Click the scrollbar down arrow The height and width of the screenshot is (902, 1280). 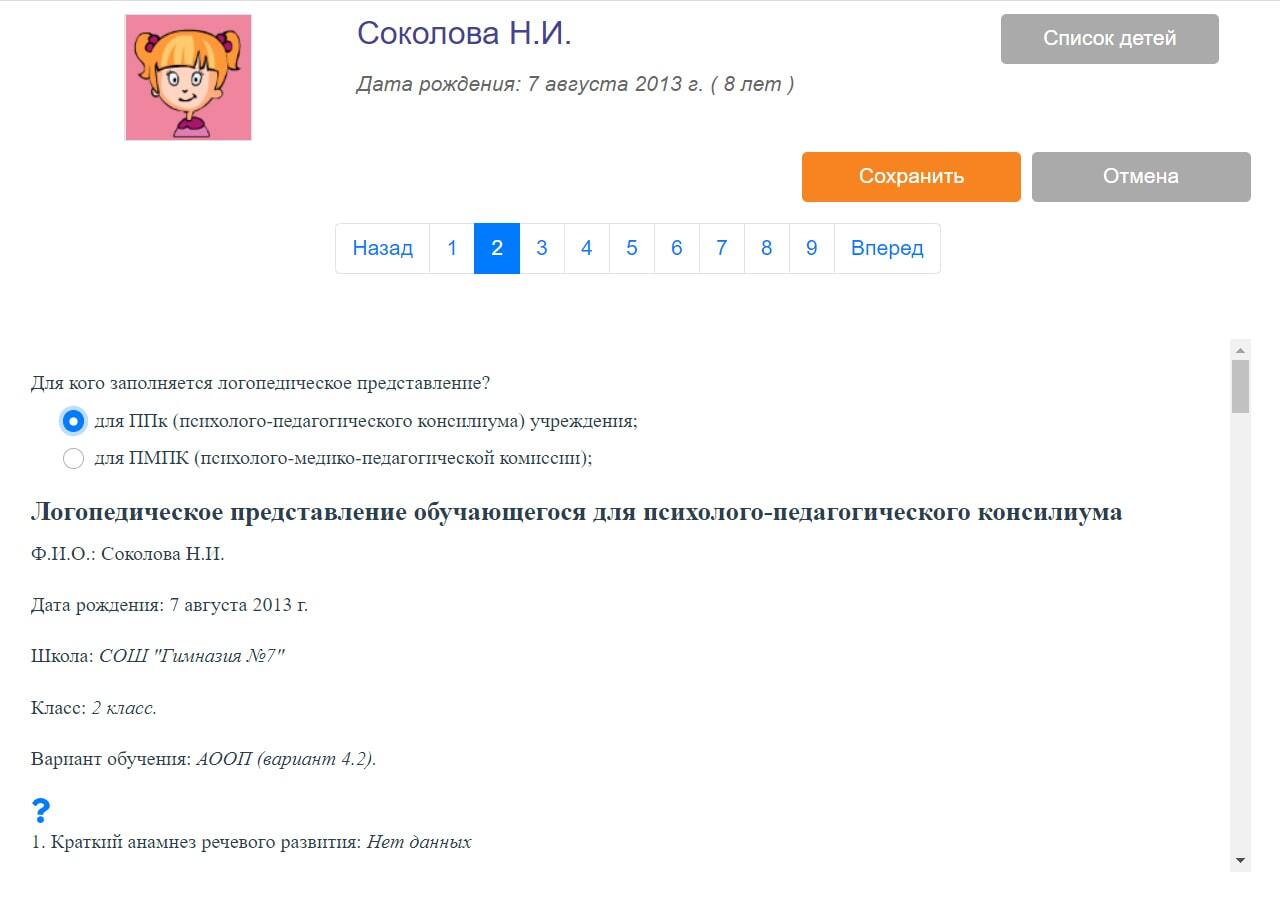tap(1241, 861)
